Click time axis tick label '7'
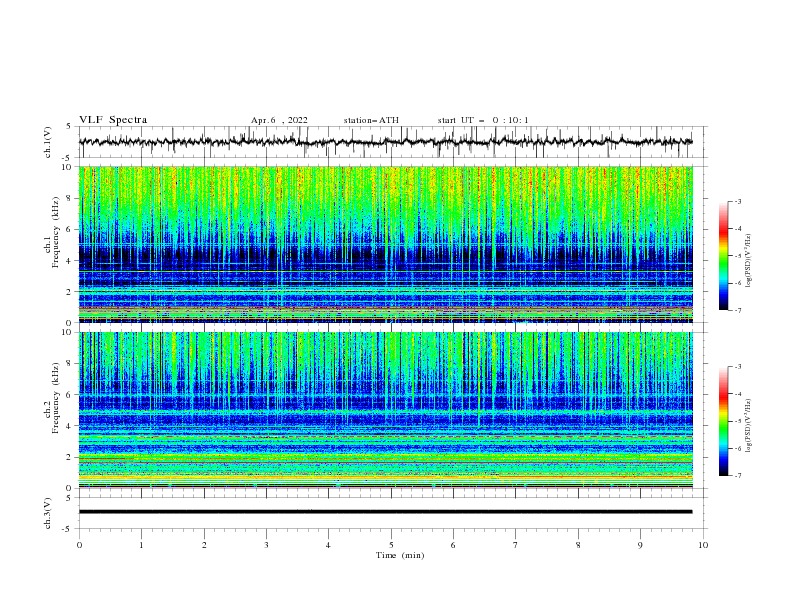This screenshot has width=792, height=612. click(x=516, y=545)
